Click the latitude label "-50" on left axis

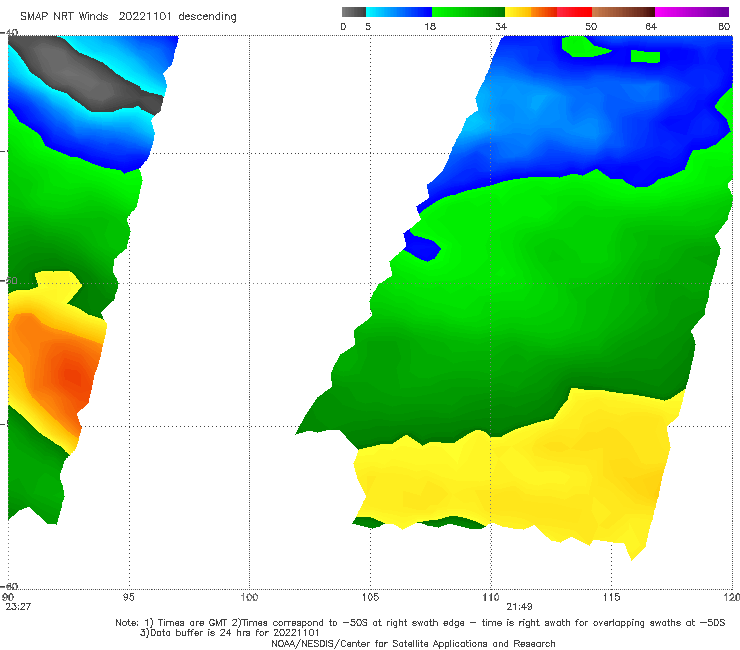tap(9, 280)
